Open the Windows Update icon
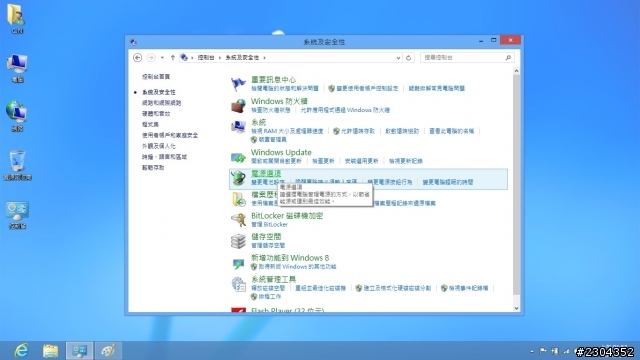Image resolution: width=640 pixels, height=360 pixels. (238, 157)
